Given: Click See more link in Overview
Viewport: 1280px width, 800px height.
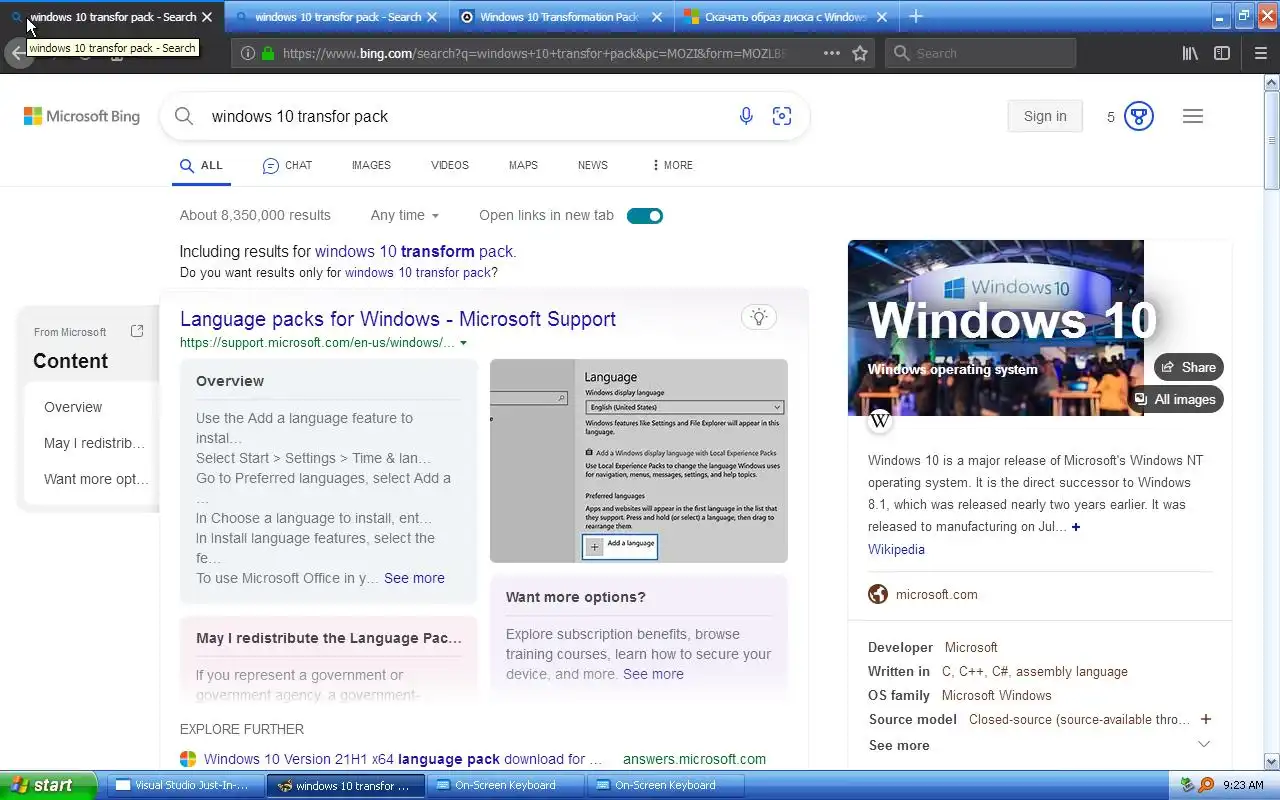Looking at the screenshot, I should [x=414, y=578].
